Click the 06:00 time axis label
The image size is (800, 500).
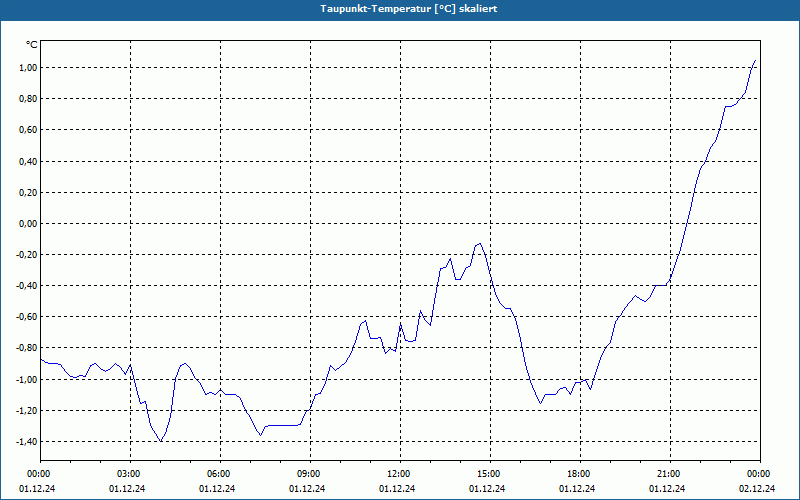220,474
